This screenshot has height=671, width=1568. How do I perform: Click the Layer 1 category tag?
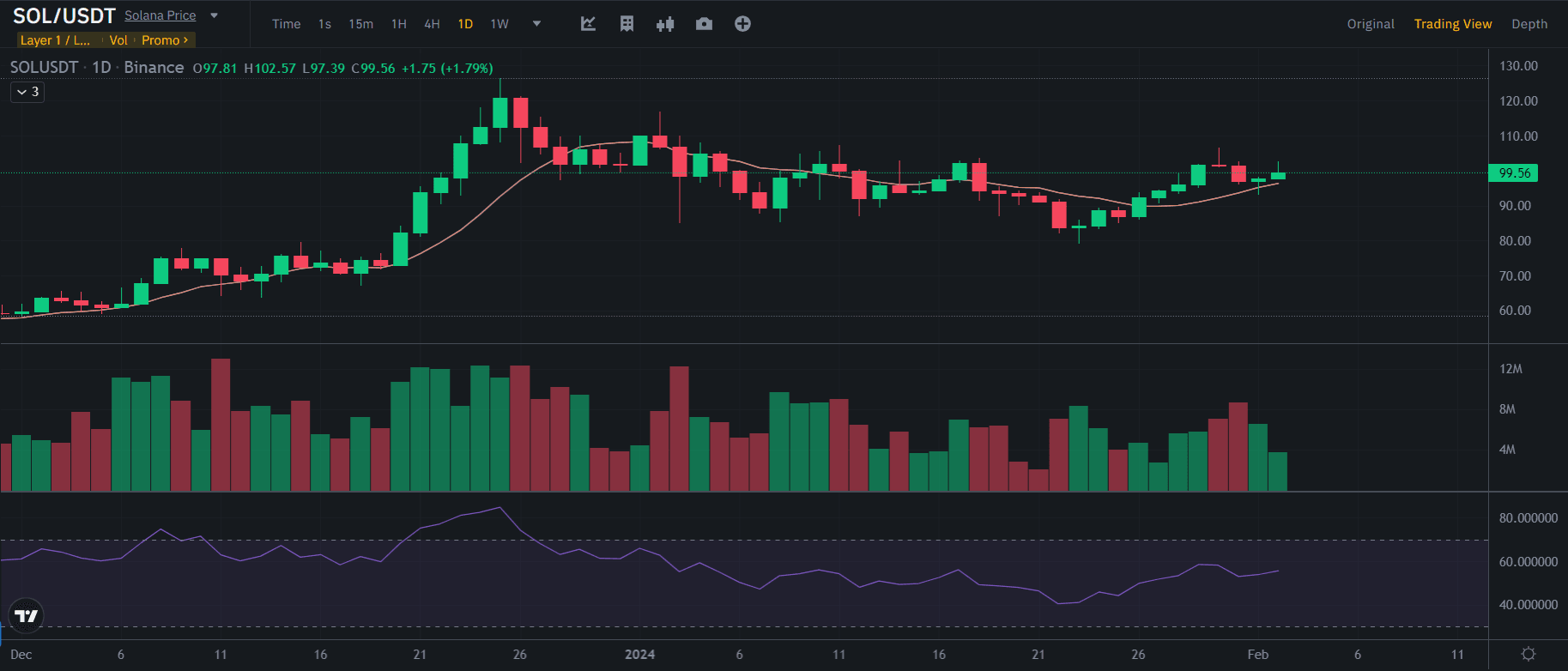click(55, 40)
